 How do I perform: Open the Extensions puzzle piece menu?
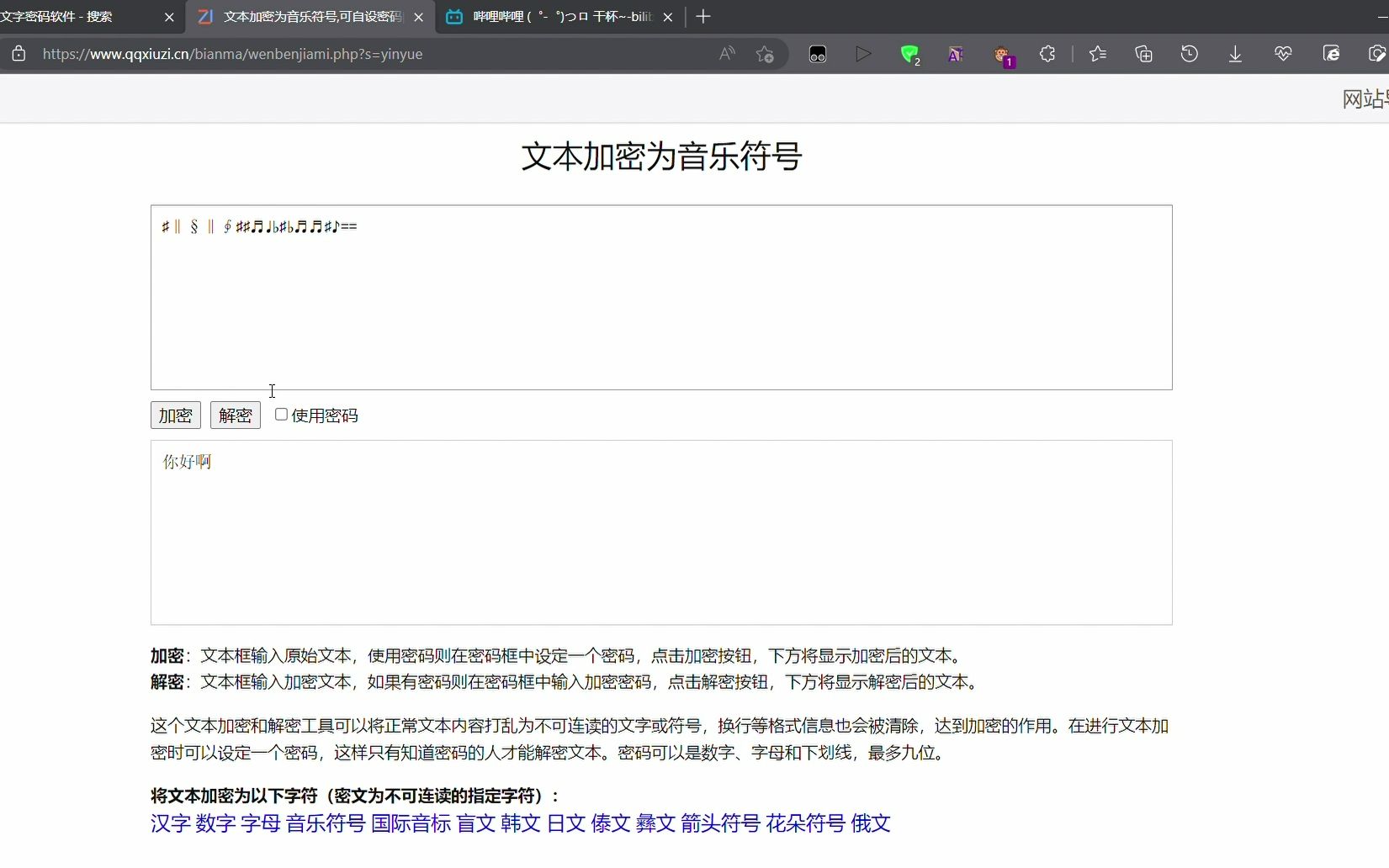point(1047,54)
